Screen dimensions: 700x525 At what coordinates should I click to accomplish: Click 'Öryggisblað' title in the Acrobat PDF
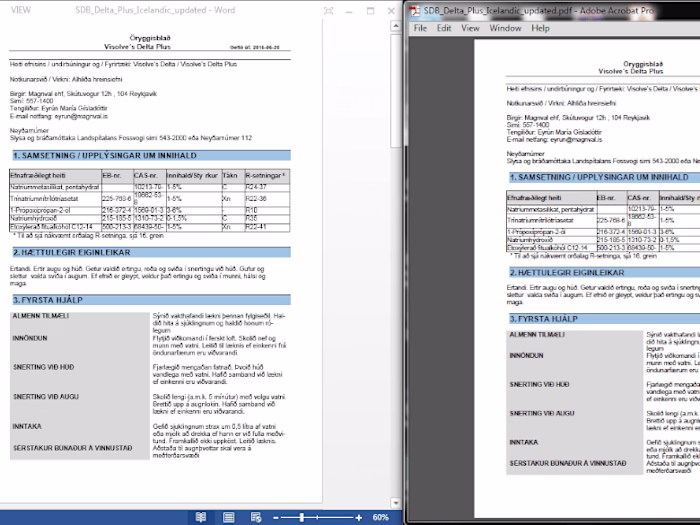643,64
